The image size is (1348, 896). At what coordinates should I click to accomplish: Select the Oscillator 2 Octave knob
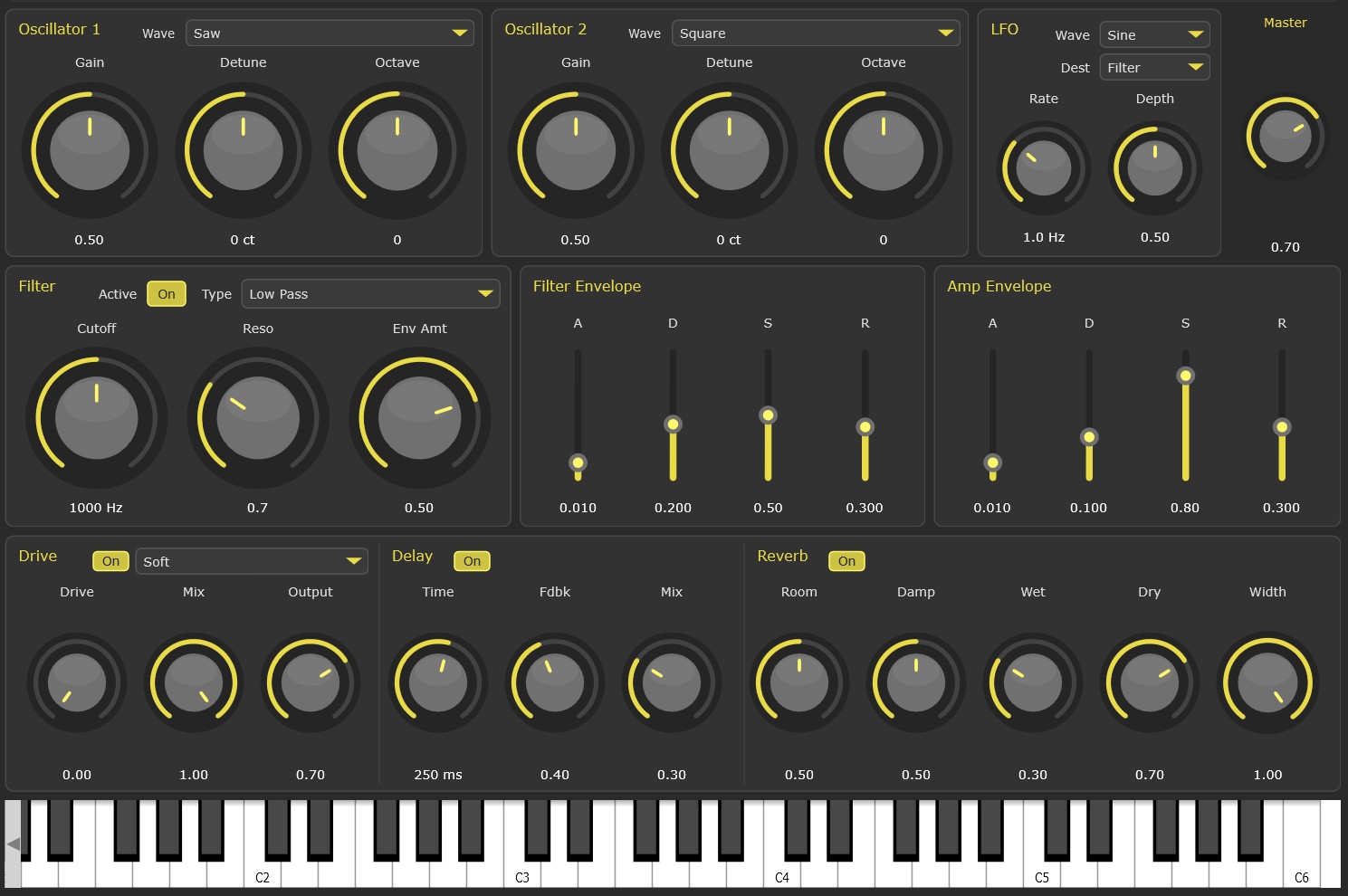tap(883, 151)
